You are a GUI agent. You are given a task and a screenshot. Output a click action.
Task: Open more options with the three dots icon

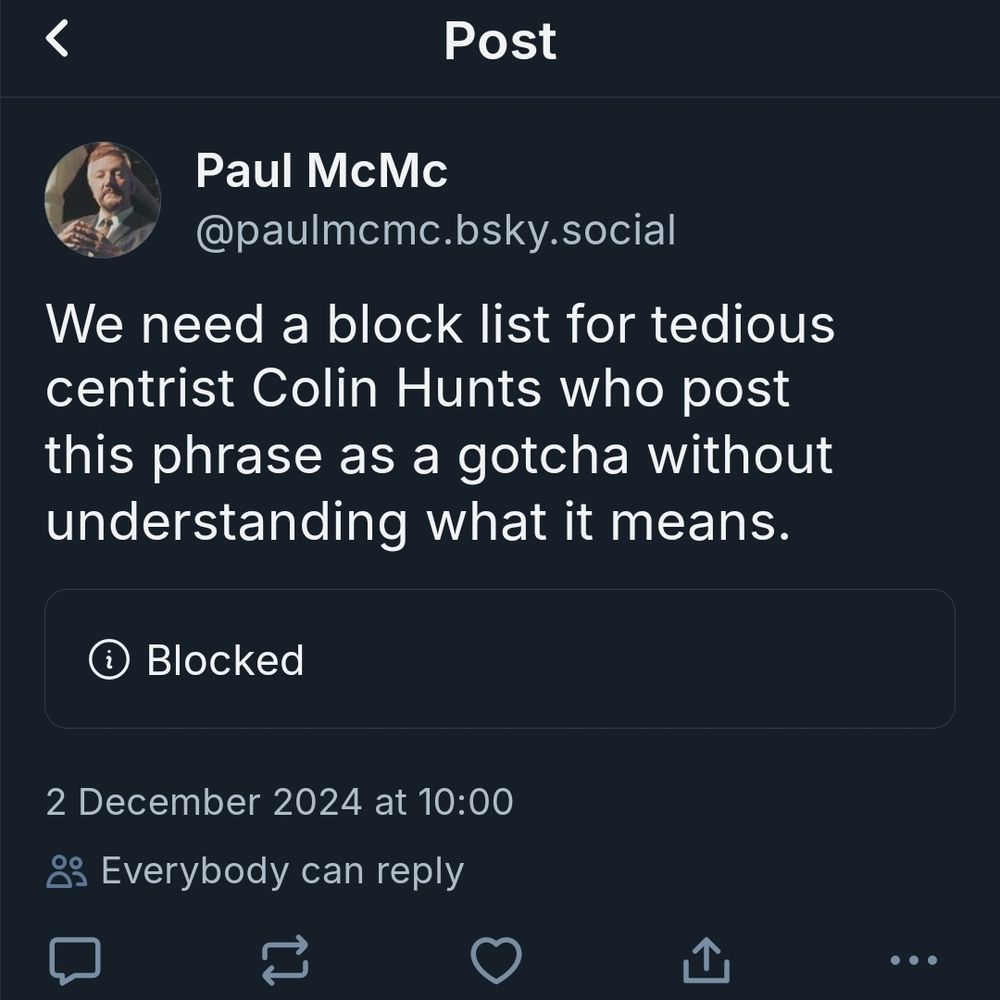[x=915, y=962]
